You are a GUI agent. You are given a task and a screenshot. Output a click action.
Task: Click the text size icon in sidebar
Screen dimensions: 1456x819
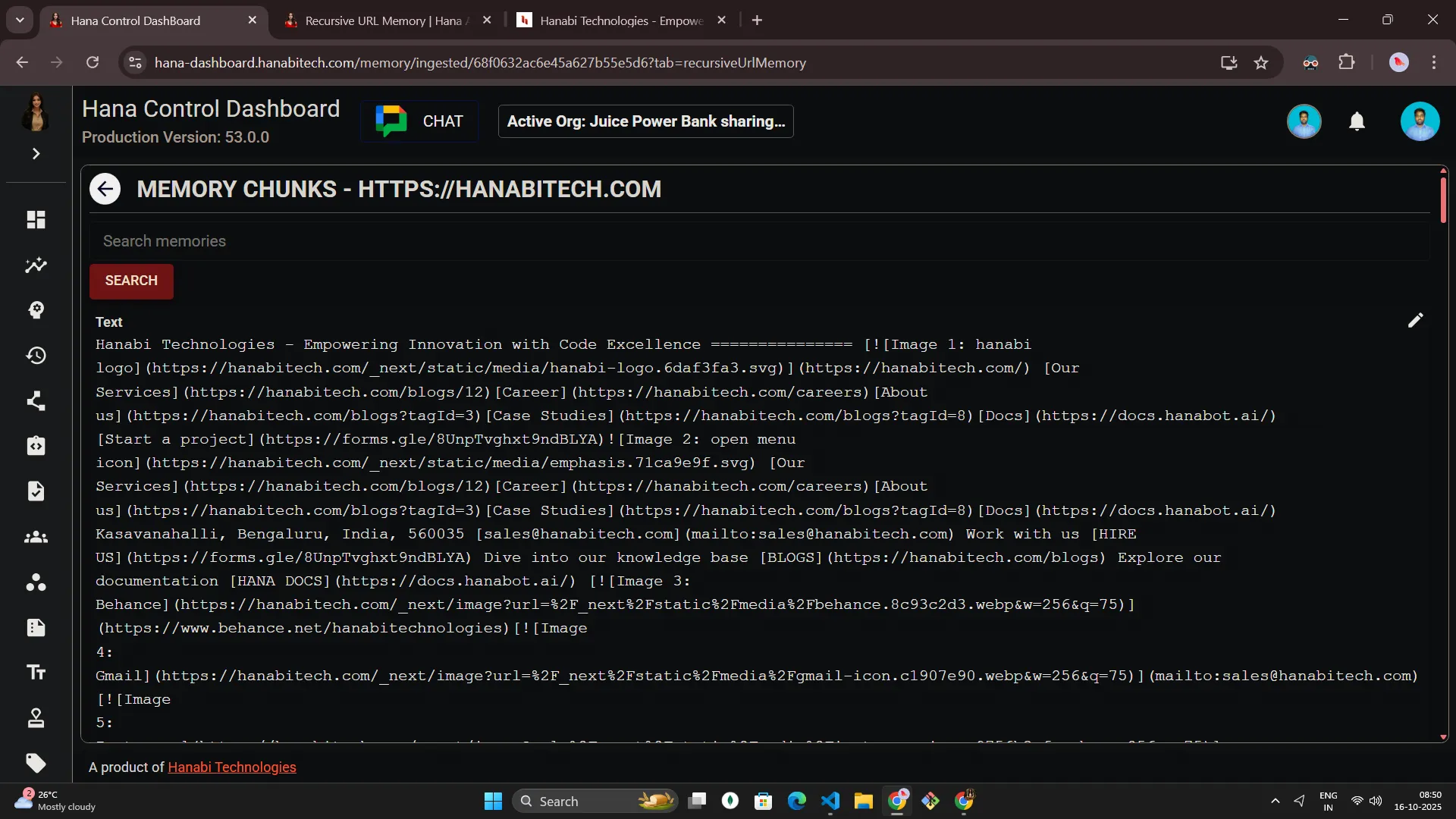[x=36, y=673]
